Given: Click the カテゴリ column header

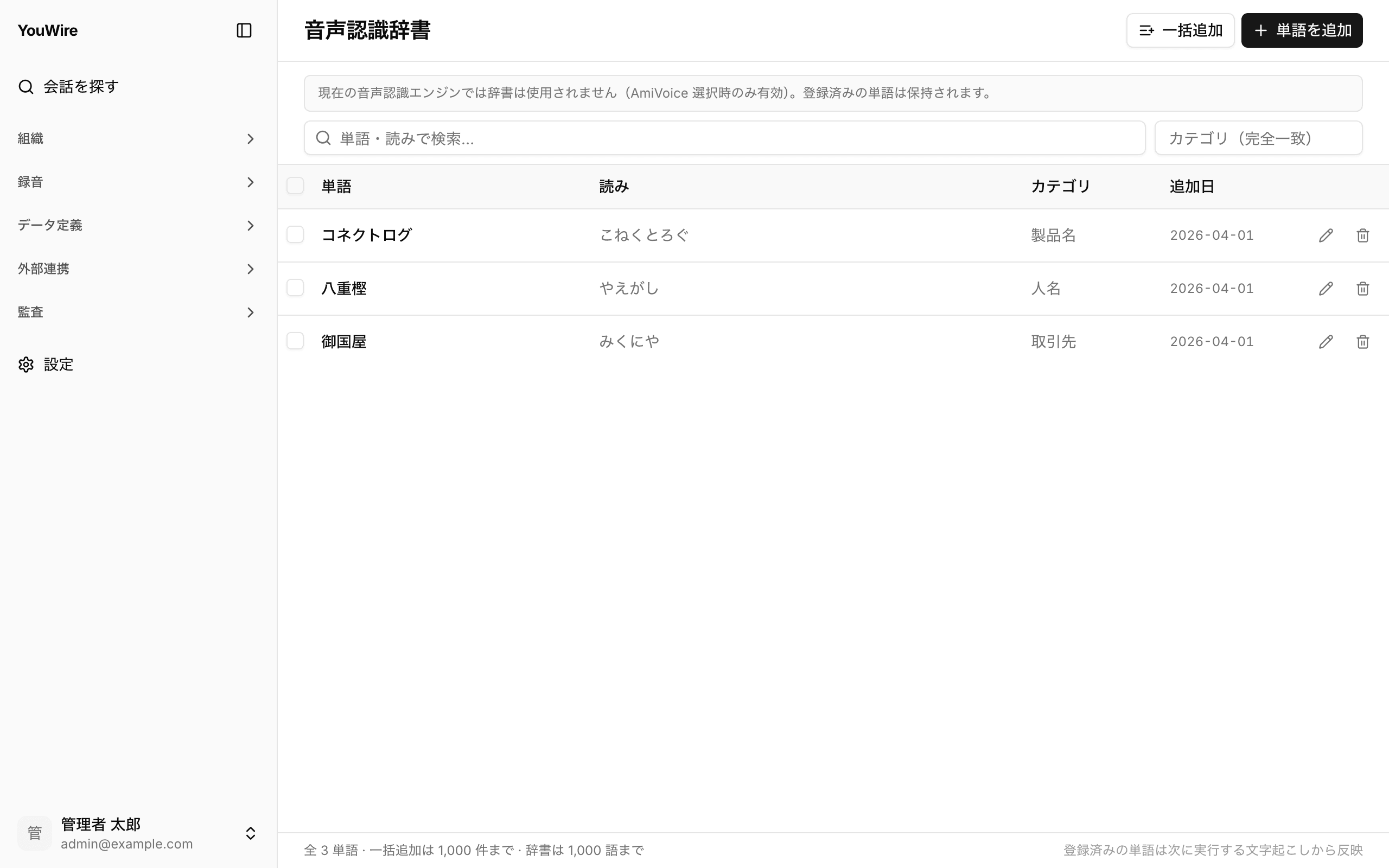Looking at the screenshot, I should point(1061,187).
